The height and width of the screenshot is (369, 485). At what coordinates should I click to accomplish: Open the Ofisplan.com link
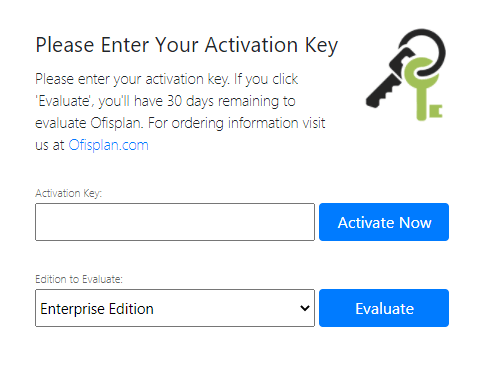[x=108, y=145]
